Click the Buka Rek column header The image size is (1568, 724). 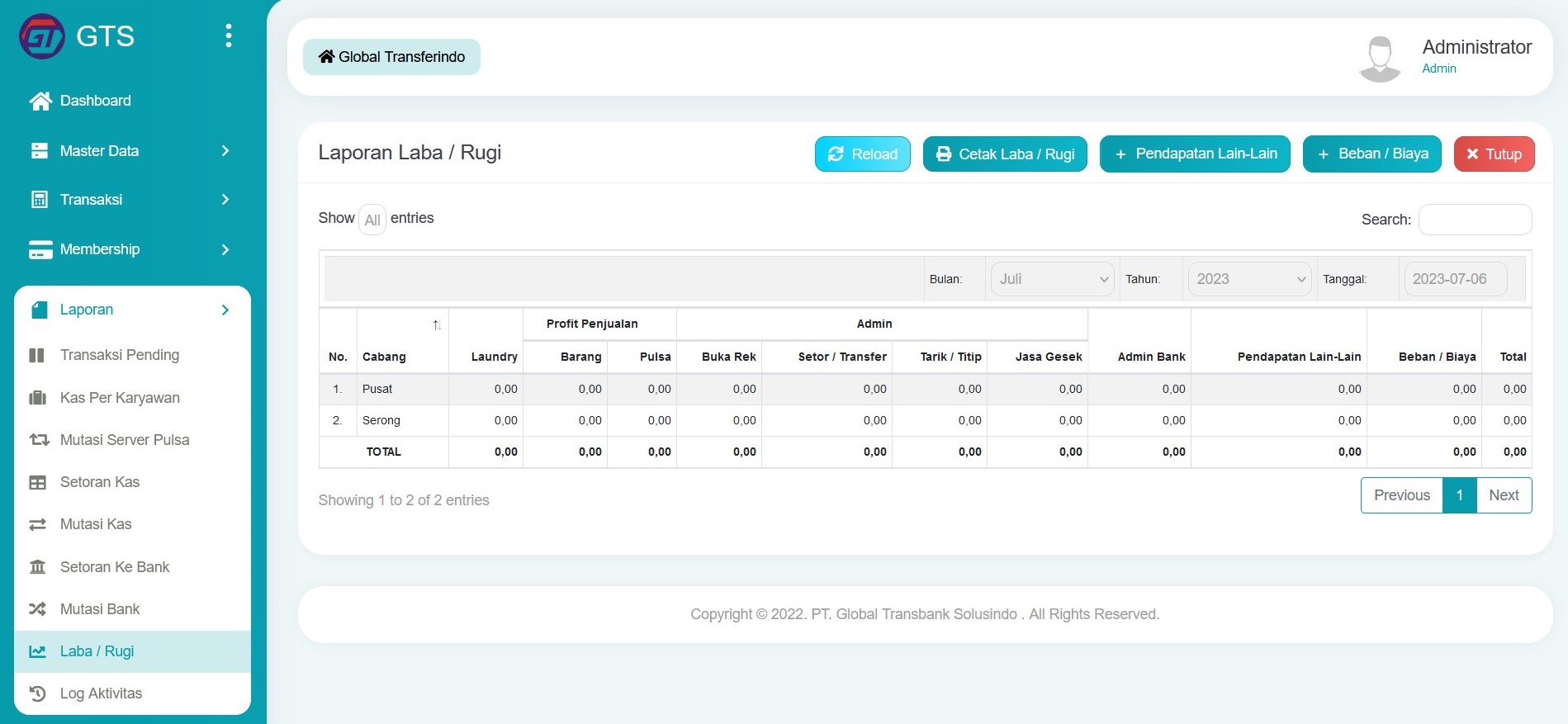click(719, 357)
